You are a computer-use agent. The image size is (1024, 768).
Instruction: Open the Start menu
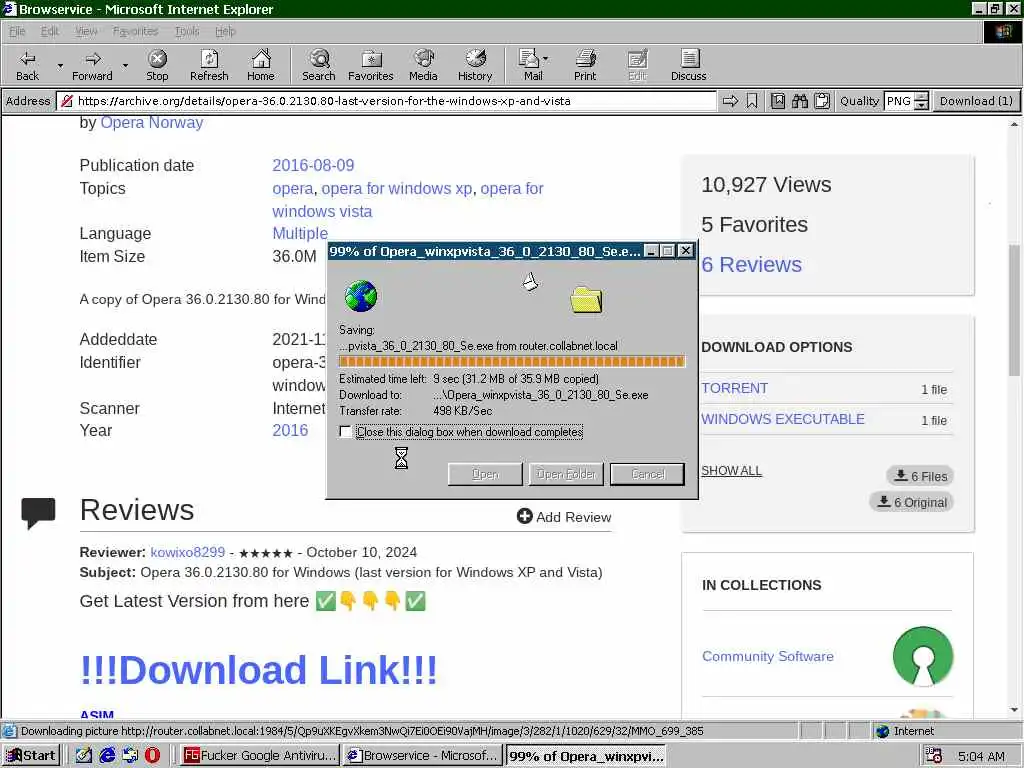pos(31,756)
